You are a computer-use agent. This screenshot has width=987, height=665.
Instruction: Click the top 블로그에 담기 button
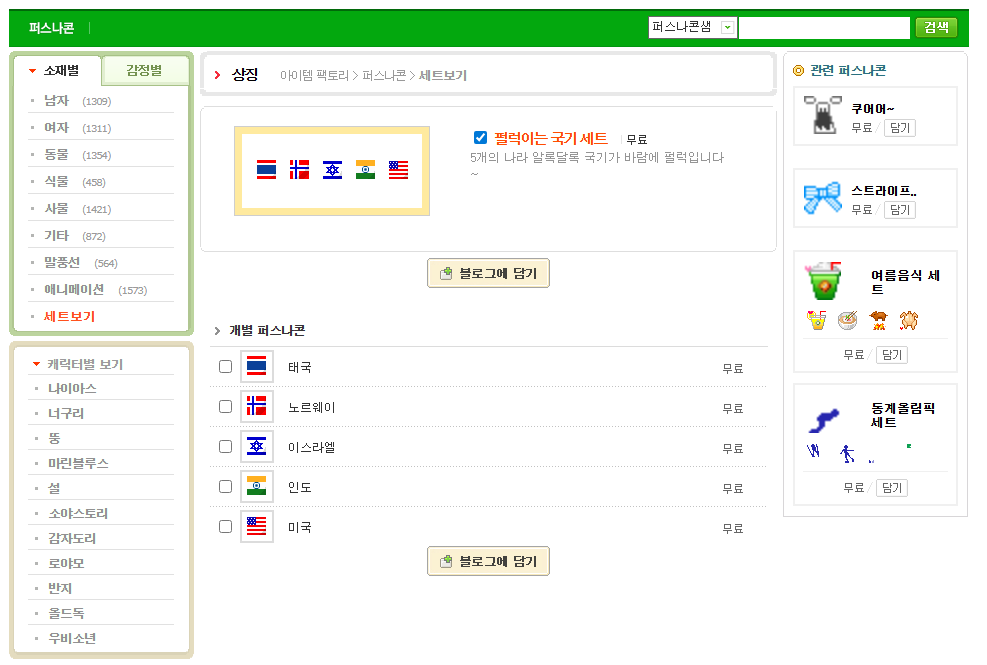pos(488,274)
